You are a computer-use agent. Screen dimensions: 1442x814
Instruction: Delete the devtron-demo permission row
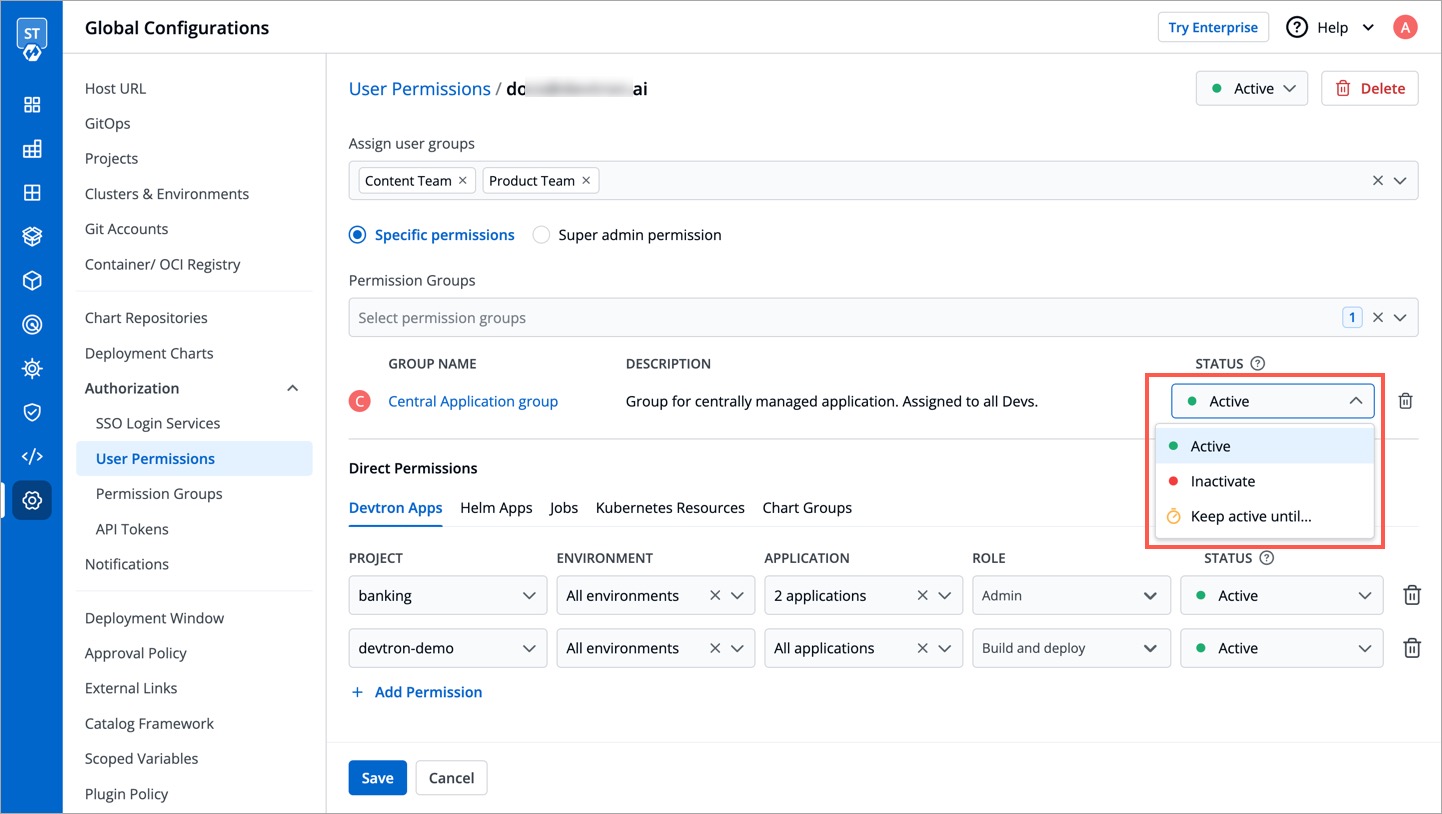coord(1412,648)
